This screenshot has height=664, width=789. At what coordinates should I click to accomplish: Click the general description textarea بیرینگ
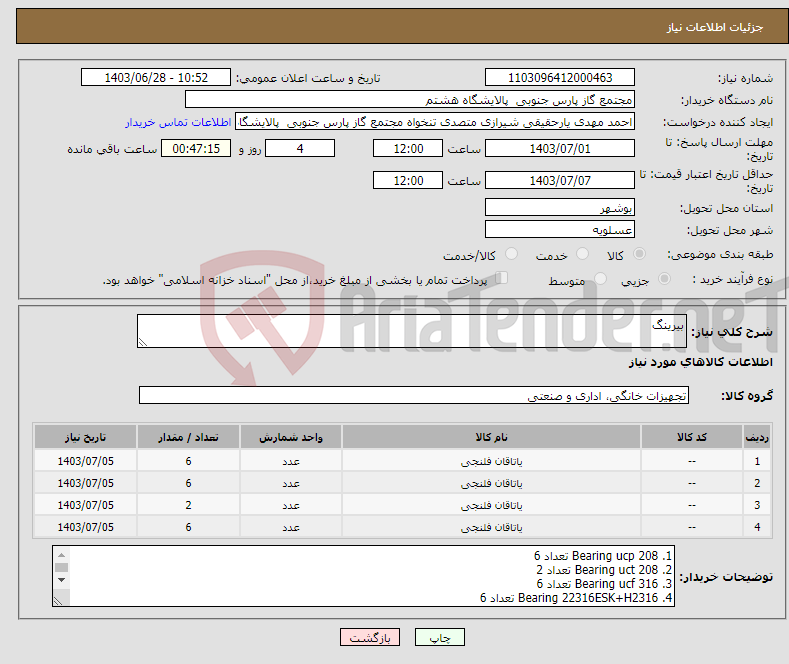tap(412, 331)
